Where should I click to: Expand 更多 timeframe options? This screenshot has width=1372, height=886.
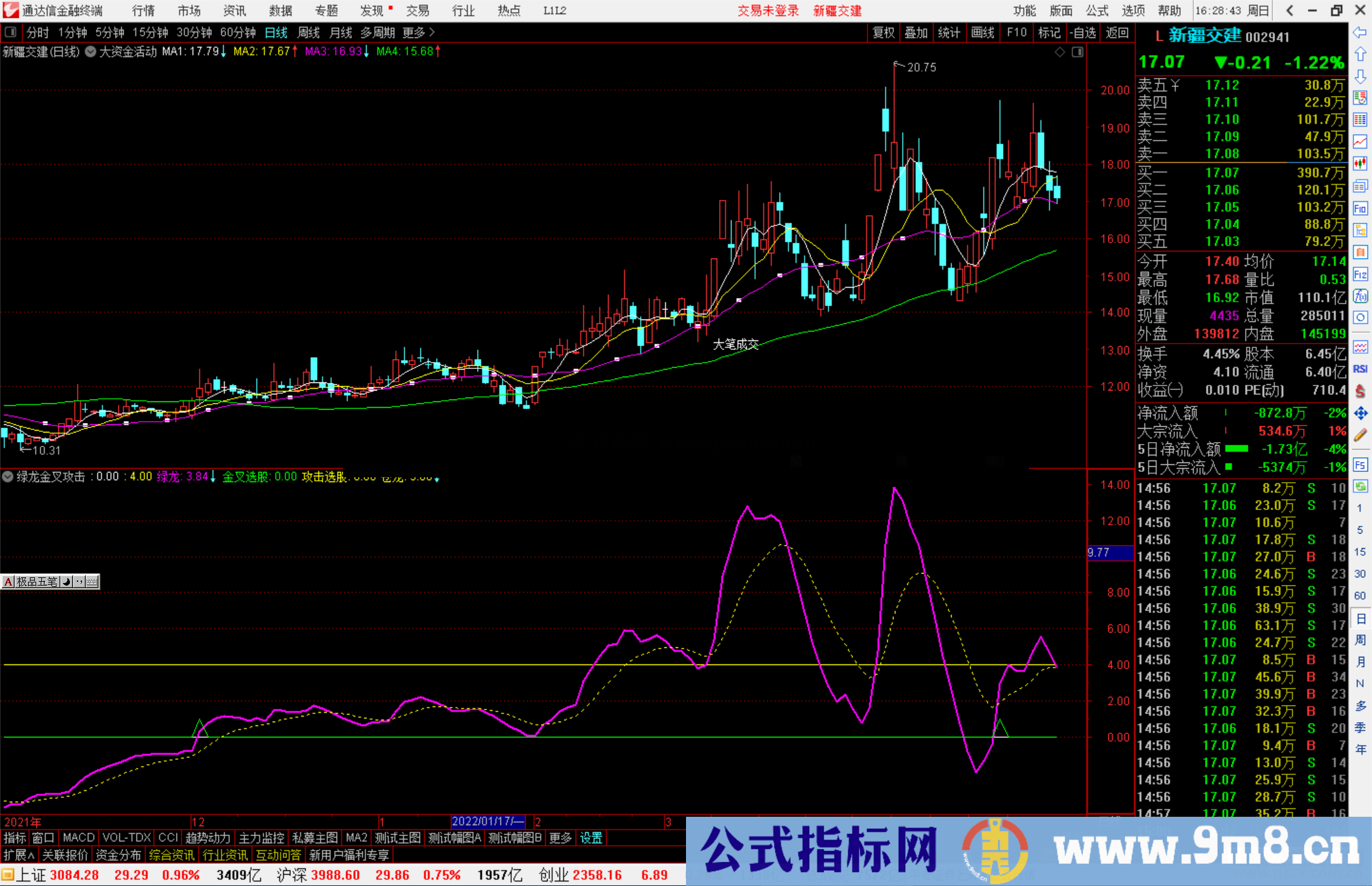click(x=418, y=32)
